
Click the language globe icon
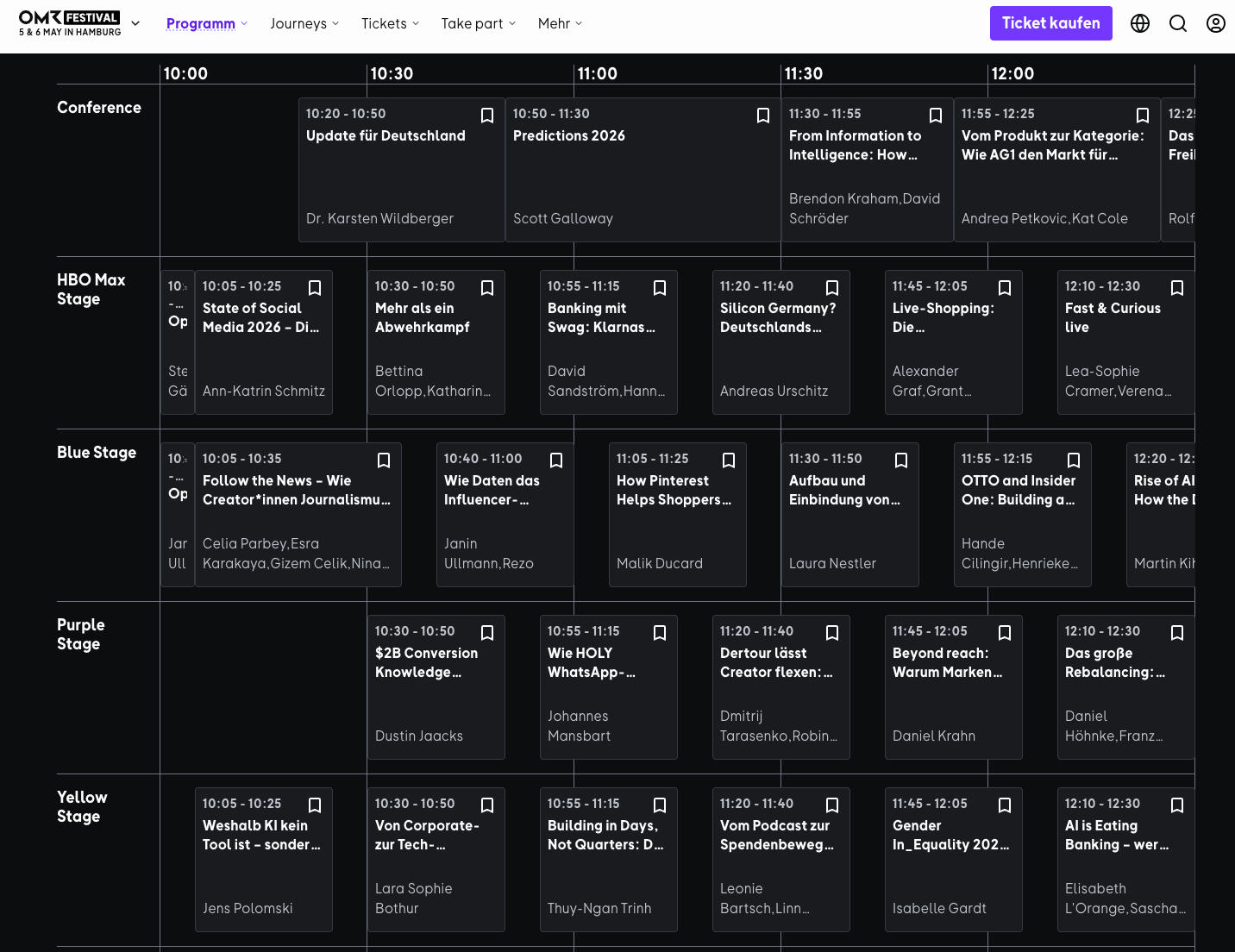(1140, 23)
